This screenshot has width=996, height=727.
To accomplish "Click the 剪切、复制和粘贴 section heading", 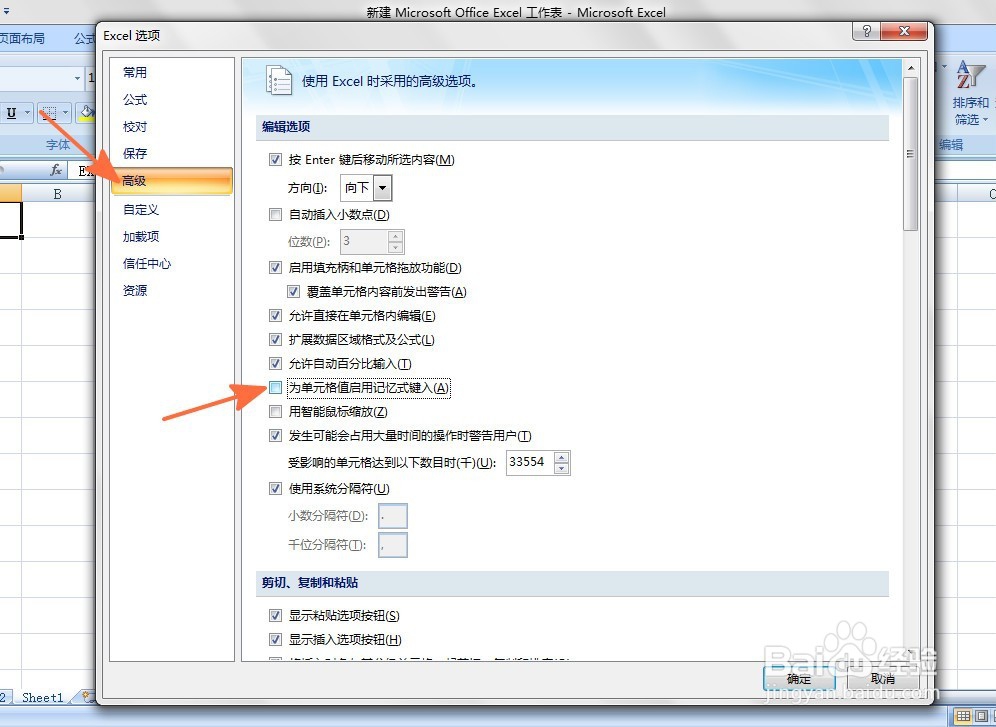I will [310, 583].
